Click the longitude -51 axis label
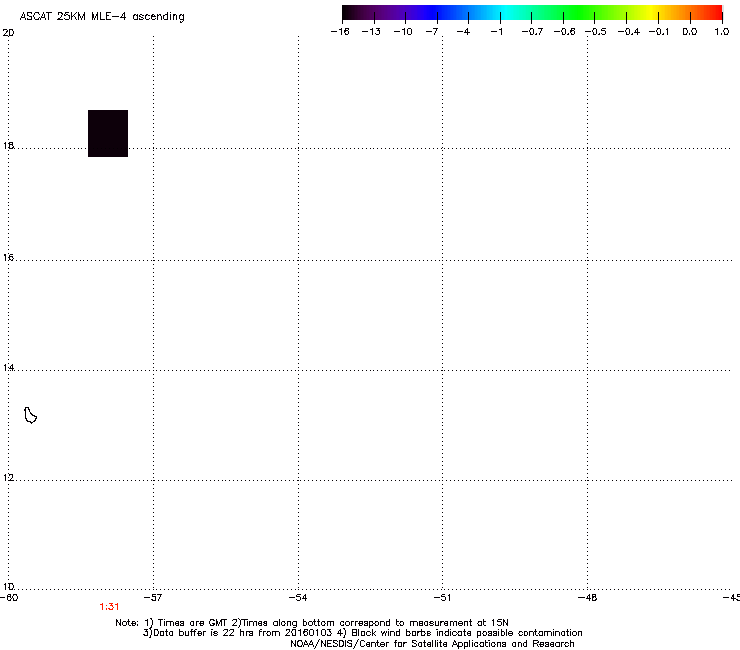 442,598
